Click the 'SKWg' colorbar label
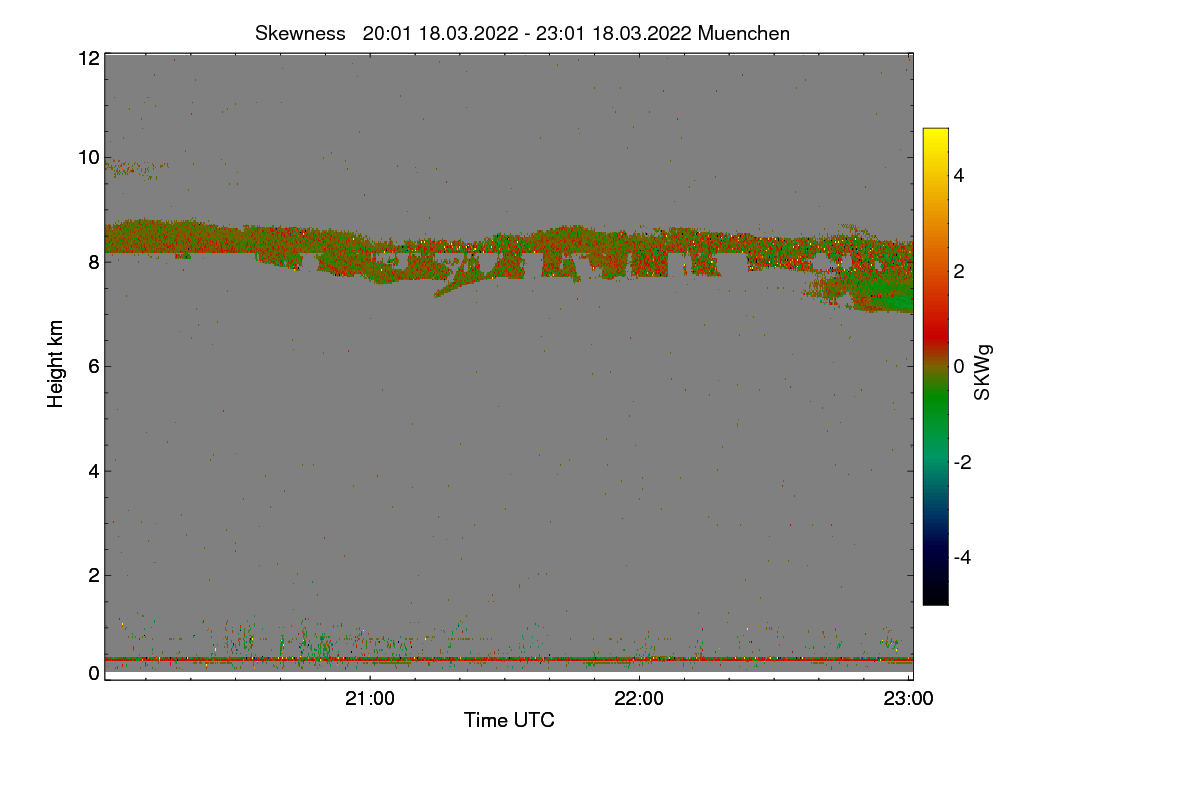 click(x=983, y=372)
